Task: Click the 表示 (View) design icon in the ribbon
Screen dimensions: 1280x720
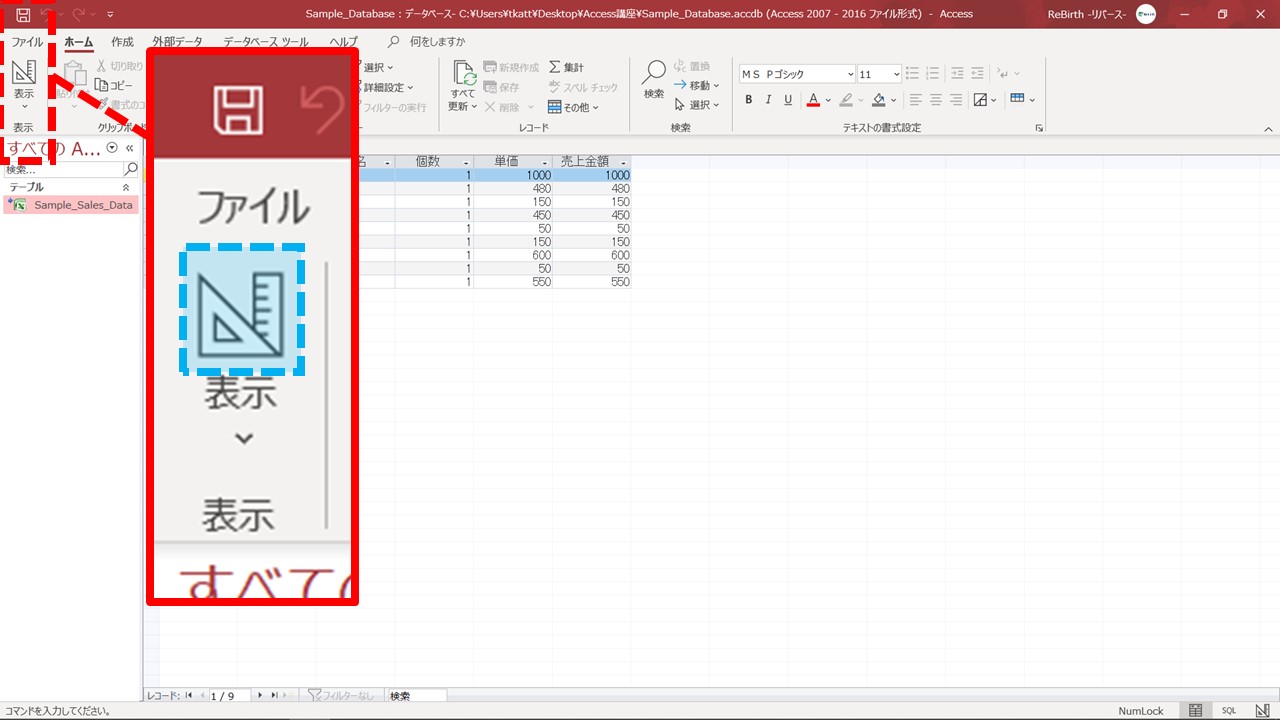Action: [23, 73]
